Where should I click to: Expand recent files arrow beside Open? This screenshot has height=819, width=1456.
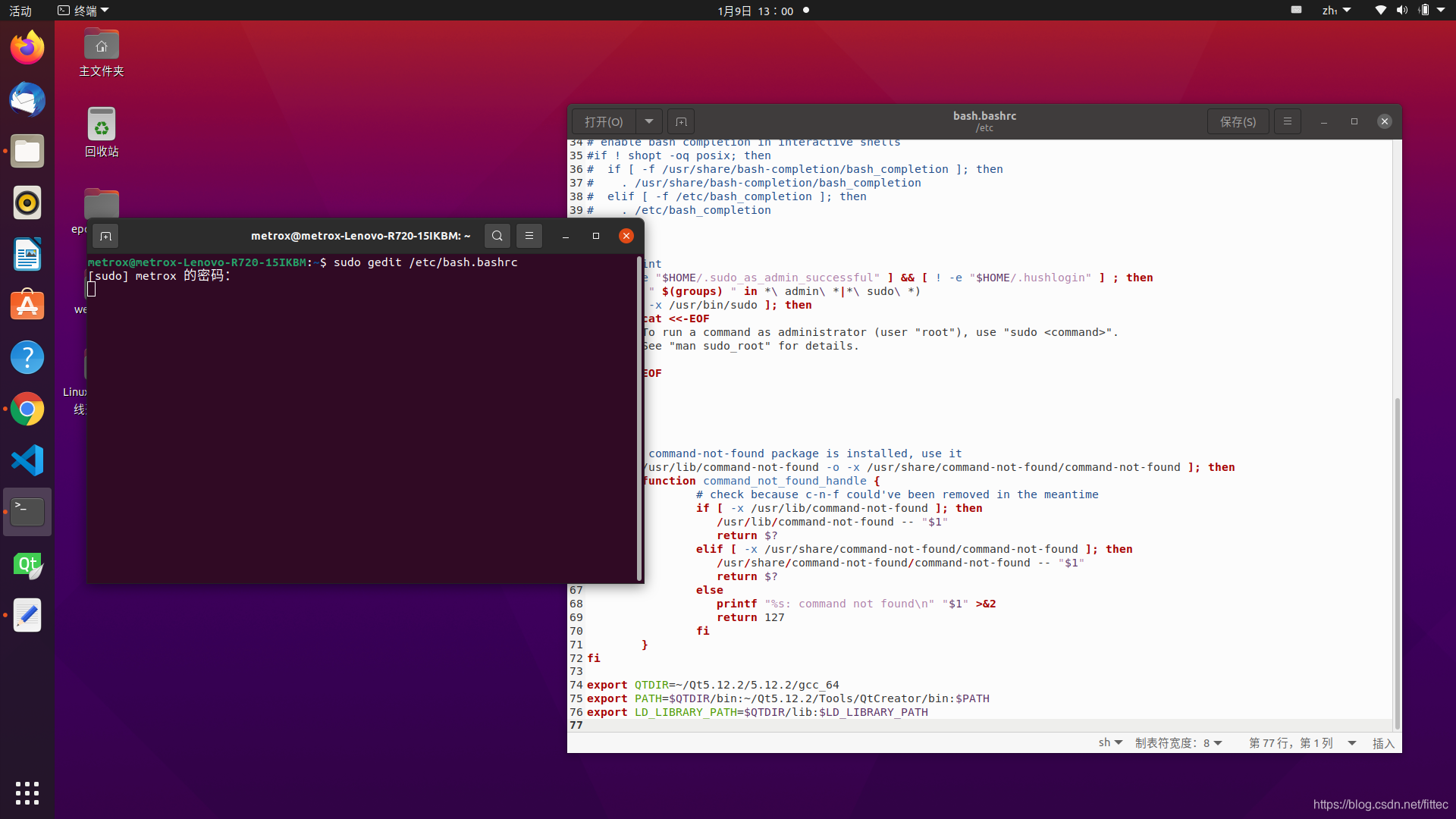coord(649,121)
